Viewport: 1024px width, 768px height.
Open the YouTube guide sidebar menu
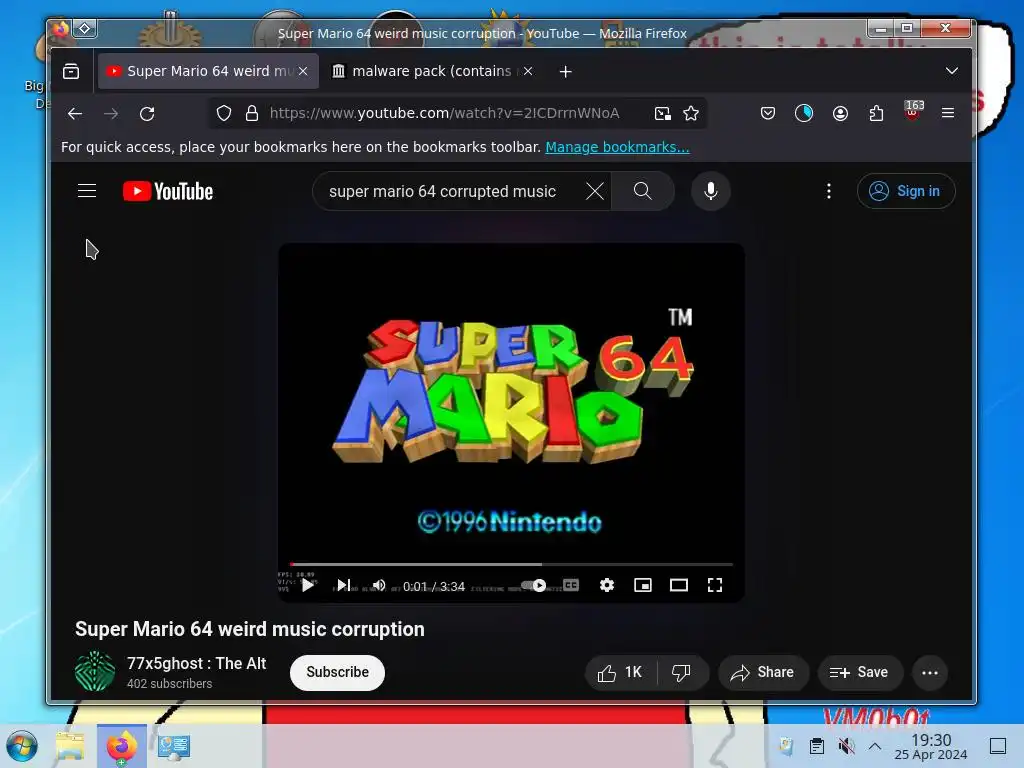click(x=87, y=191)
